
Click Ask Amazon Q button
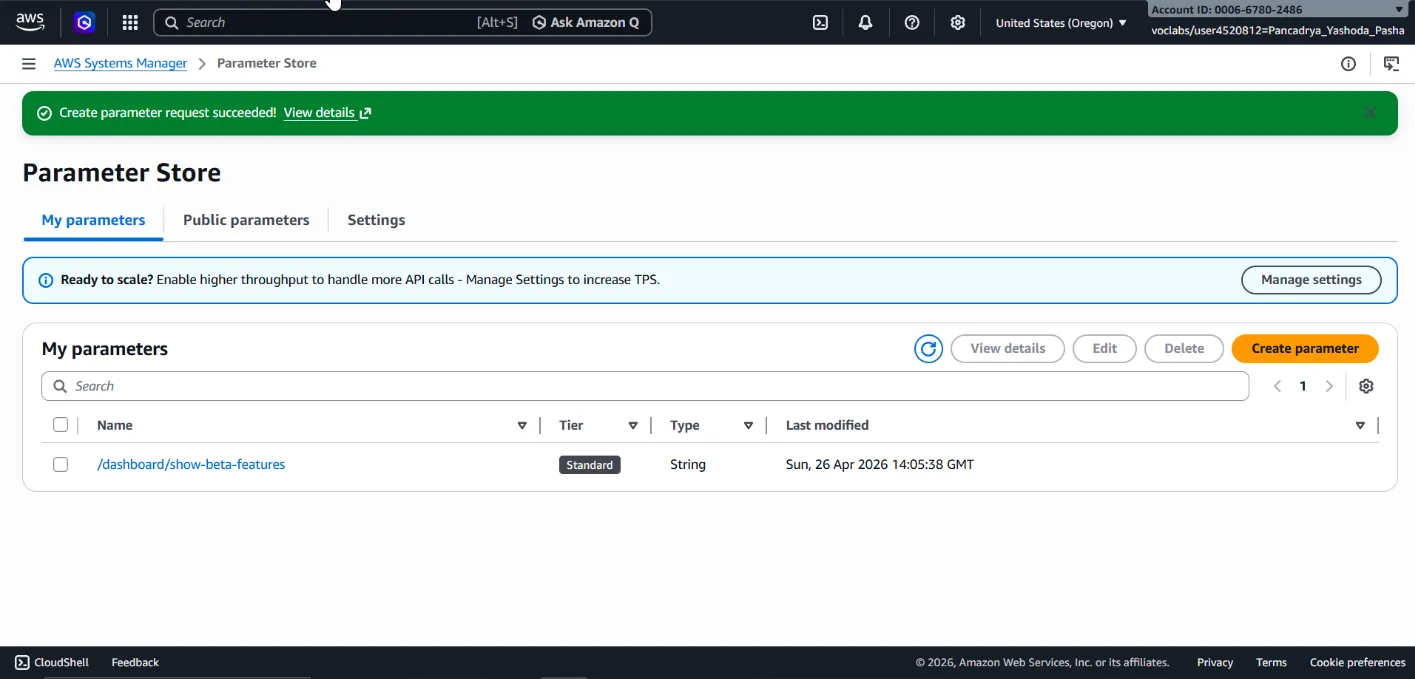tap(587, 22)
